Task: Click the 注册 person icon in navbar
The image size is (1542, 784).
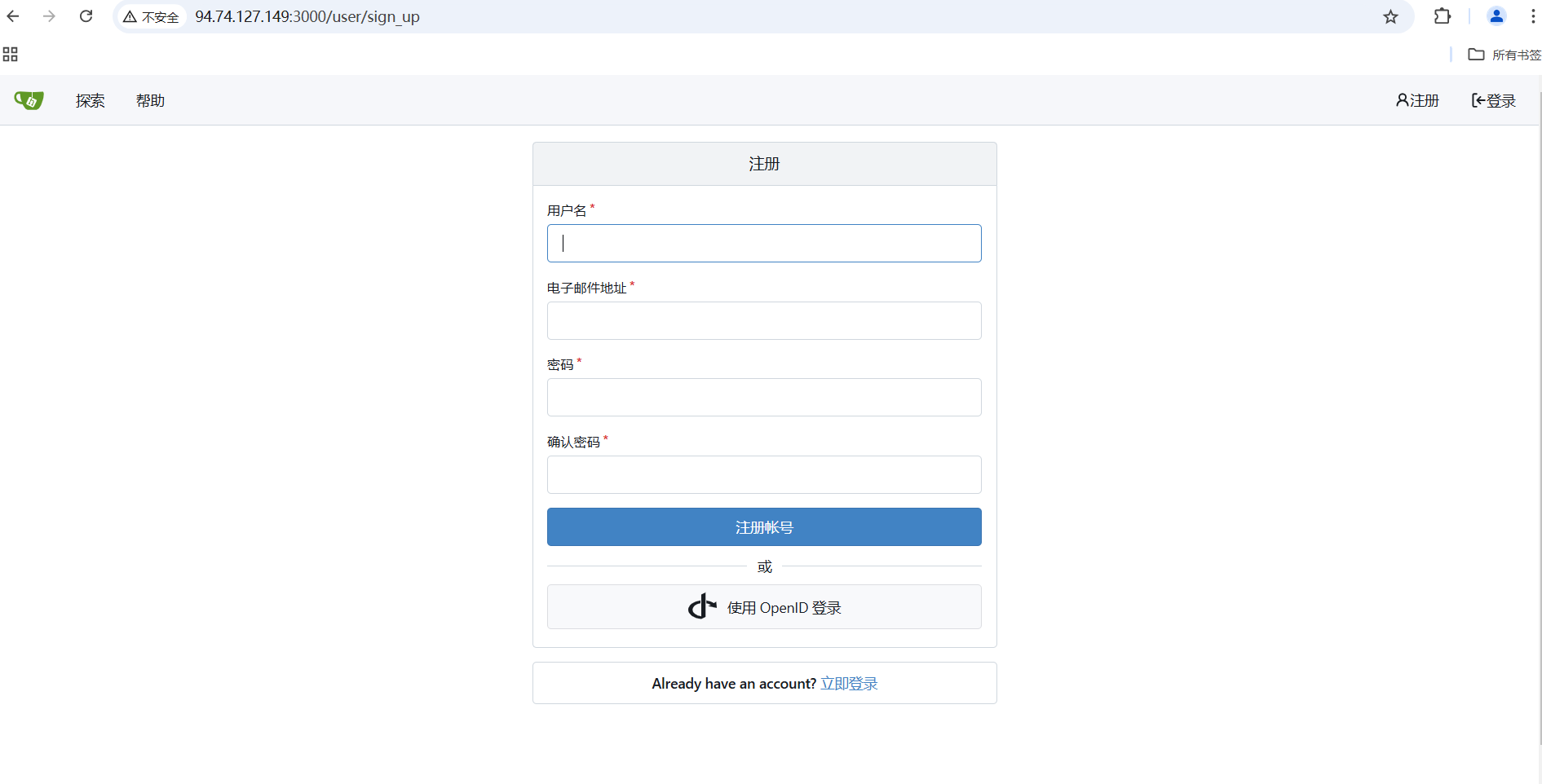Action: coord(1402,99)
